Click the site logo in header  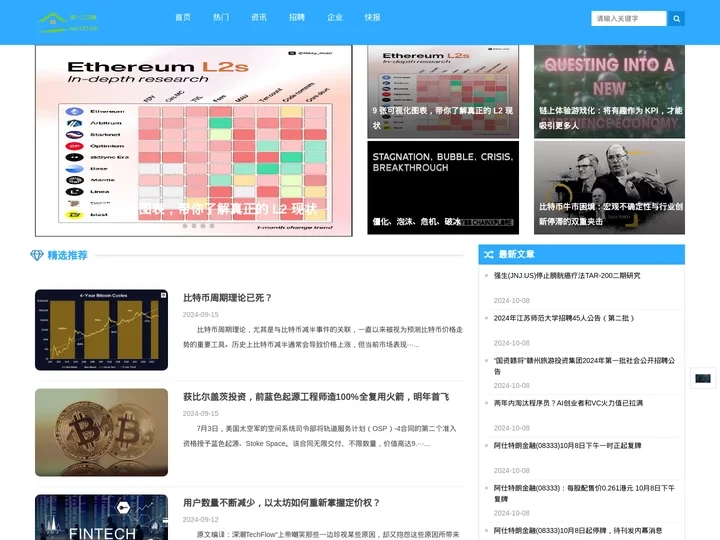pos(68,22)
